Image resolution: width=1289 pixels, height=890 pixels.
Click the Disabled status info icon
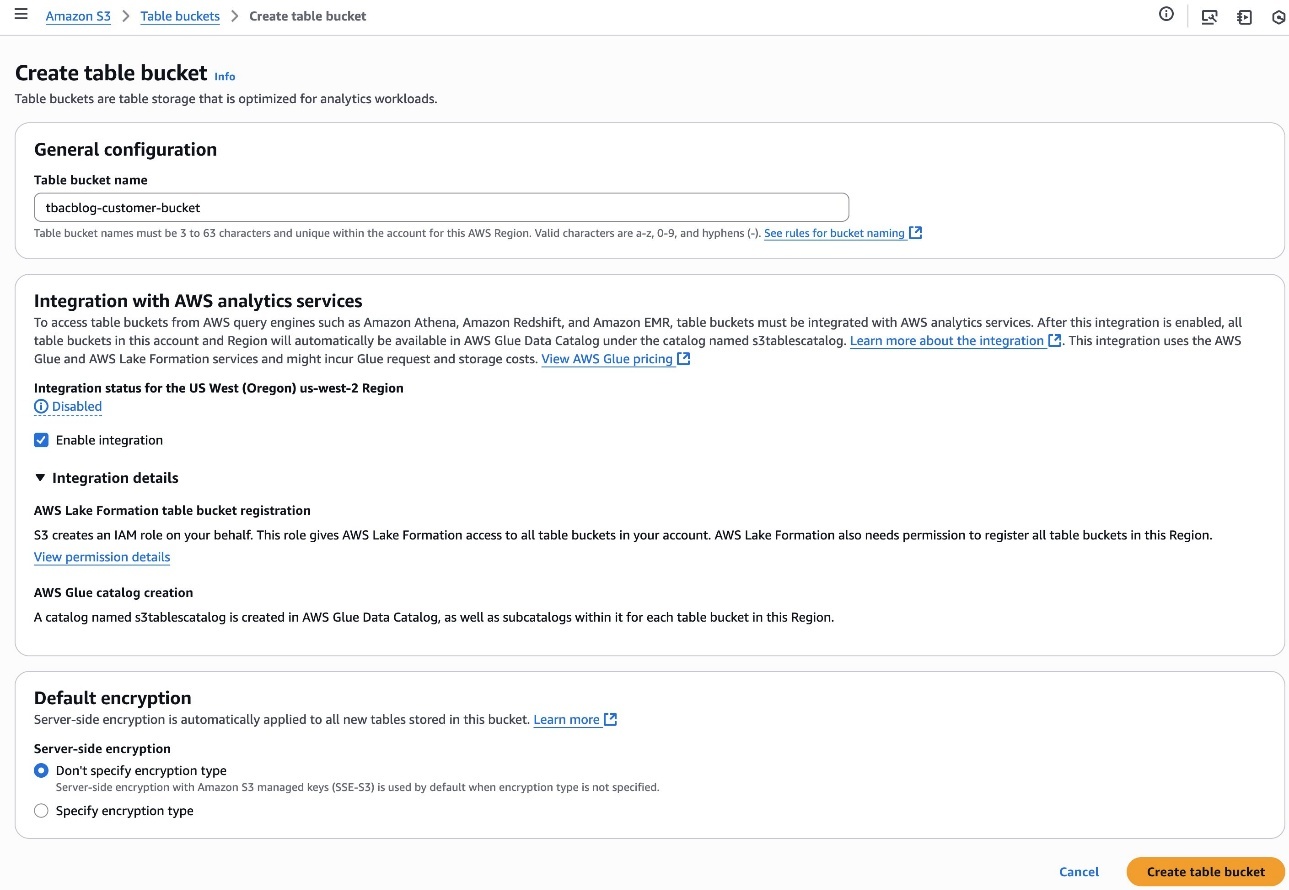41,407
